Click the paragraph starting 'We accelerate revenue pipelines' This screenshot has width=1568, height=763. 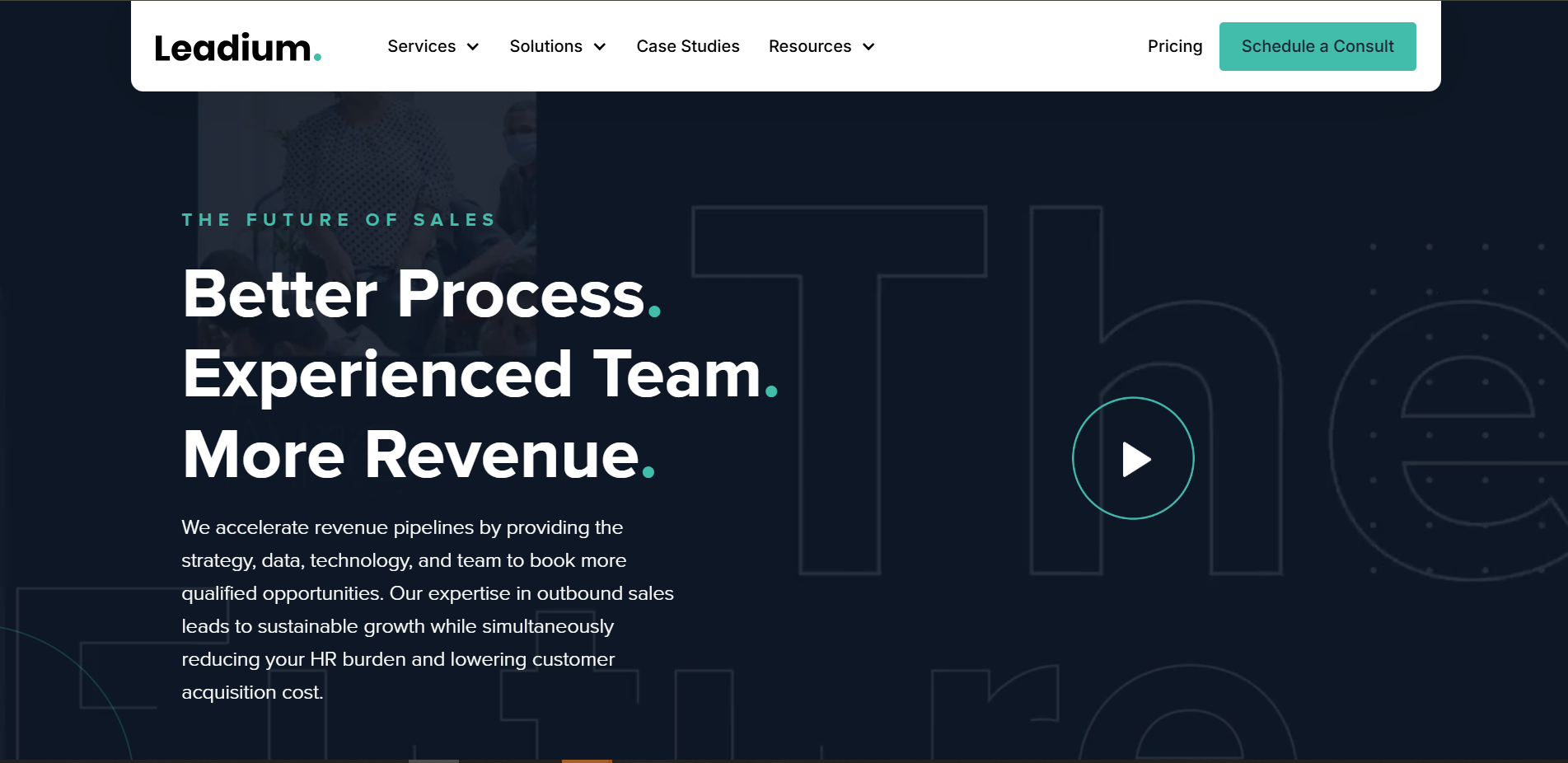click(428, 610)
